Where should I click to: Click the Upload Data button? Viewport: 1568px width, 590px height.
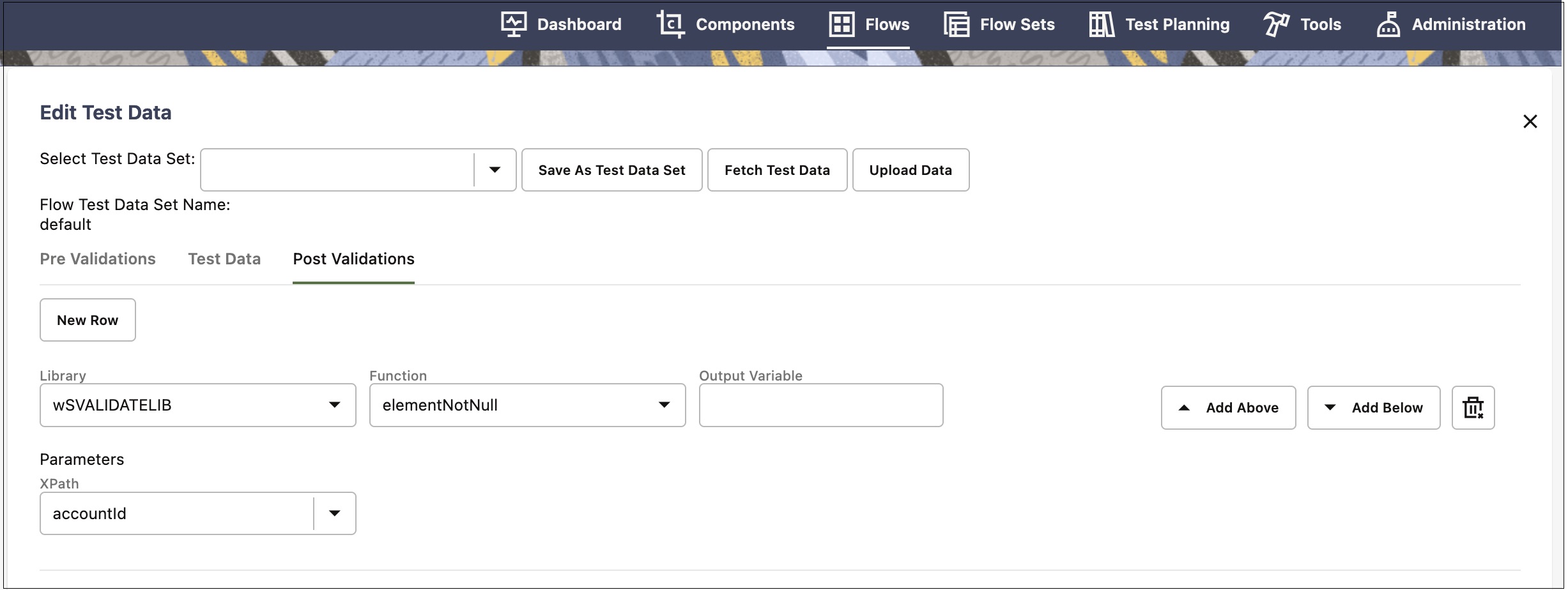(911, 170)
